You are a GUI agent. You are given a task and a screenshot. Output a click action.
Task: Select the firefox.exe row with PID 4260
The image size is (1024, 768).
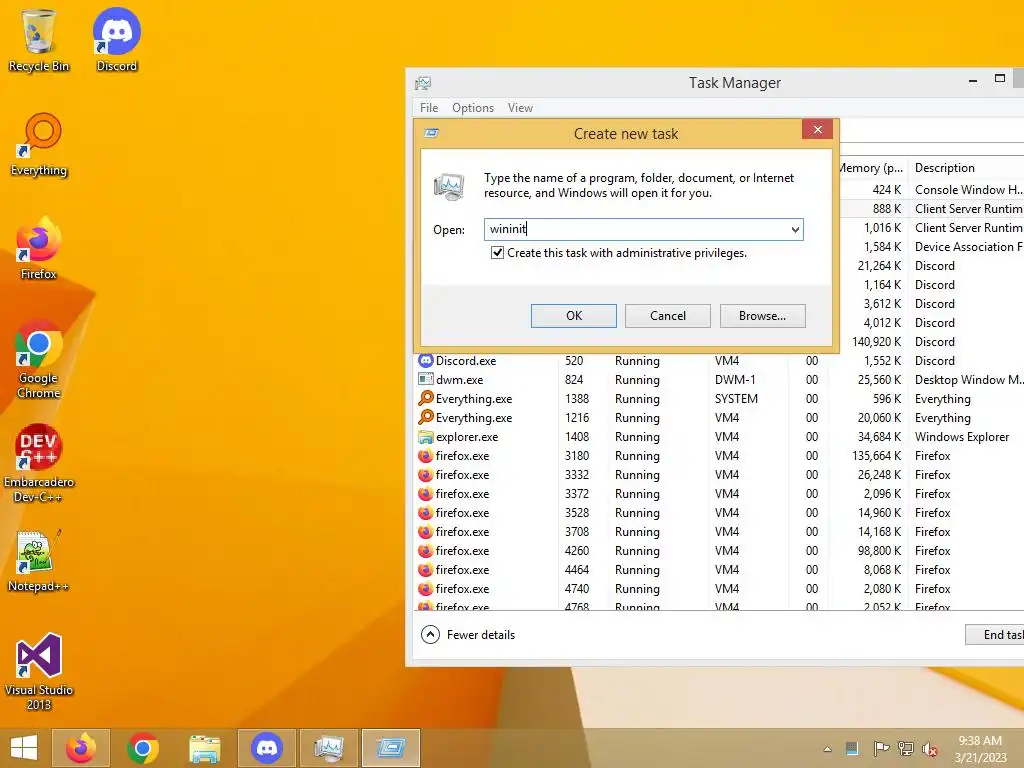(719, 551)
